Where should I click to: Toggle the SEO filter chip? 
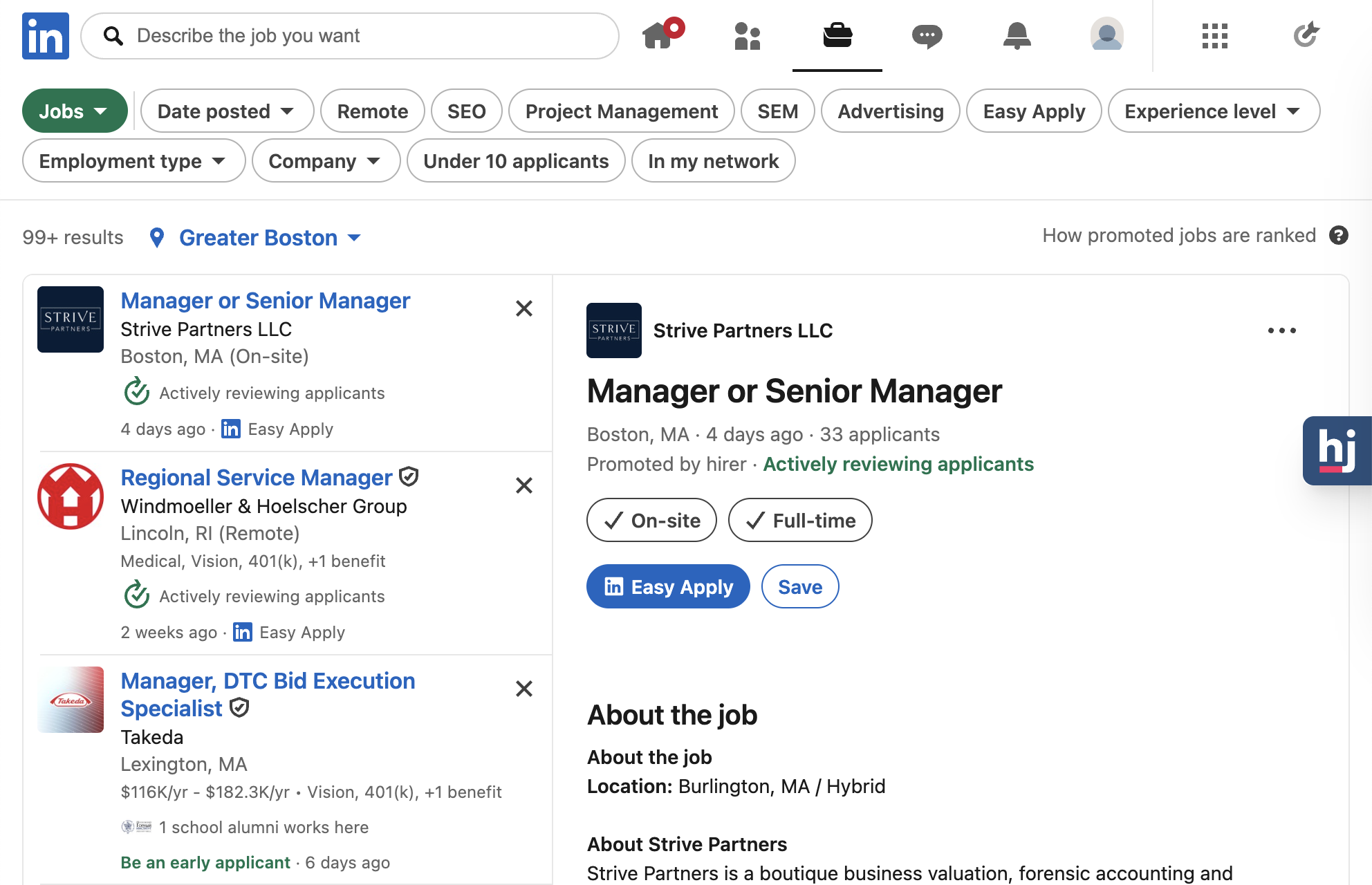[x=467, y=111]
